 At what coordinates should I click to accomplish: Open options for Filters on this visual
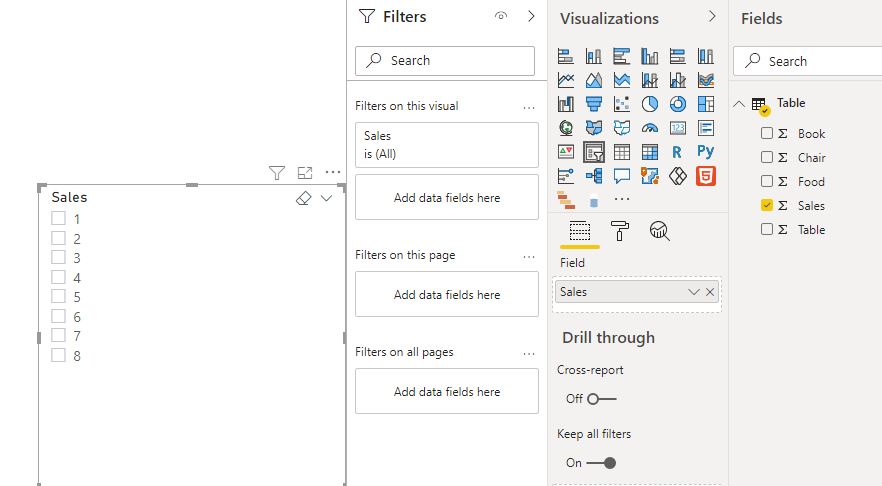529,107
